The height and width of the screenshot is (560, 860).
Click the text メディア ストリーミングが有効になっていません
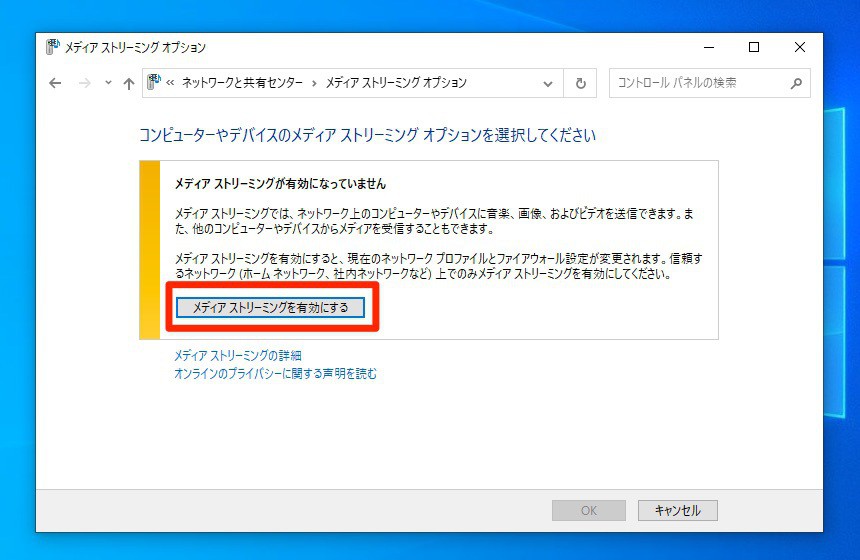point(280,184)
